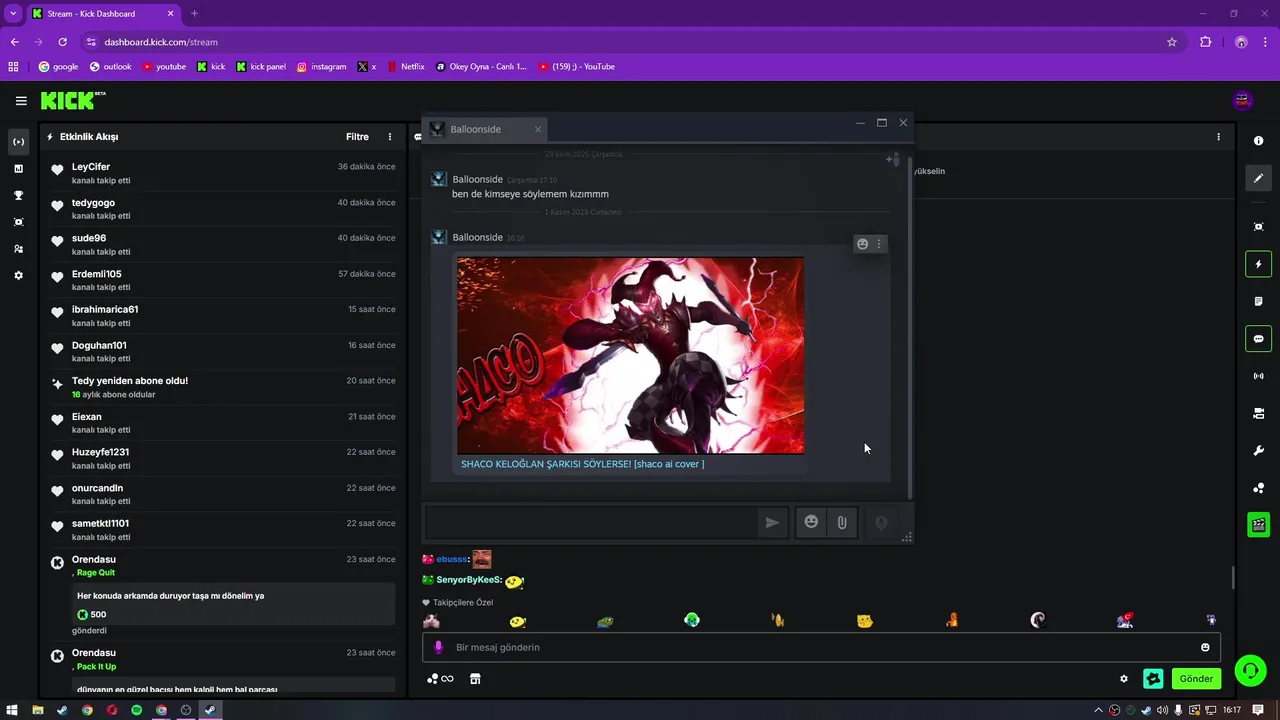Image resolution: width=1280 pixels, height=720 pixels.
Task: Open user avatar menu at top right
Action: coord(1243,100)
